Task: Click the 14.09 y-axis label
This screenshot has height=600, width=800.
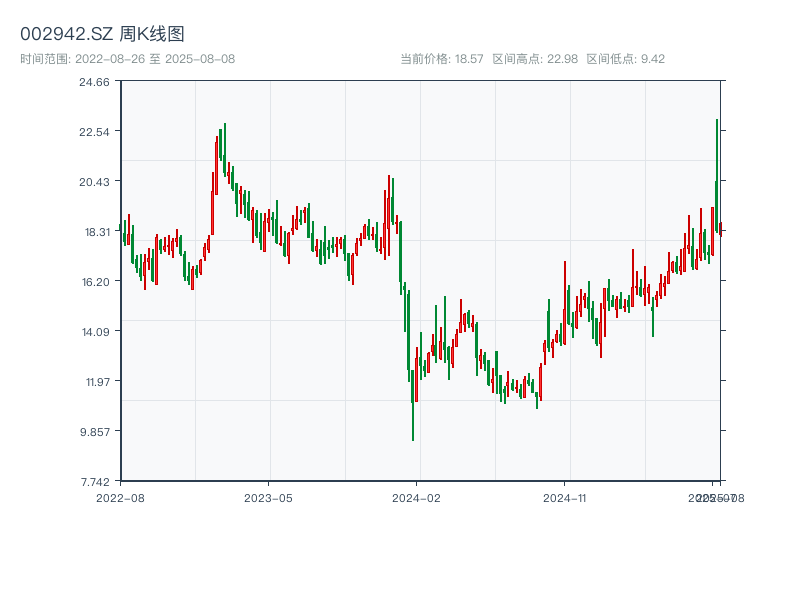Action: [x=94, y=331]
